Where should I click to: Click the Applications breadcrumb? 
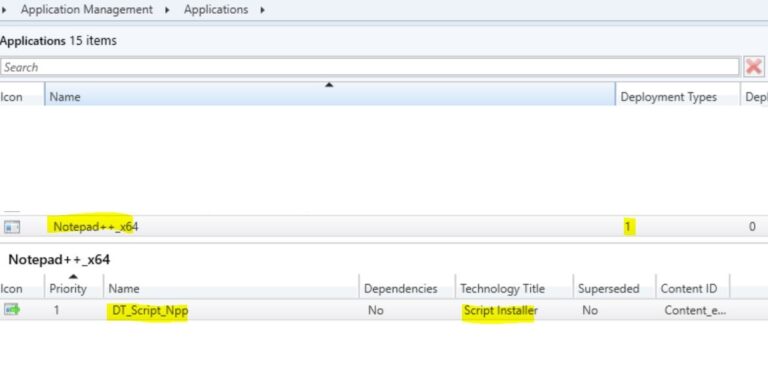tap(216, 9)
